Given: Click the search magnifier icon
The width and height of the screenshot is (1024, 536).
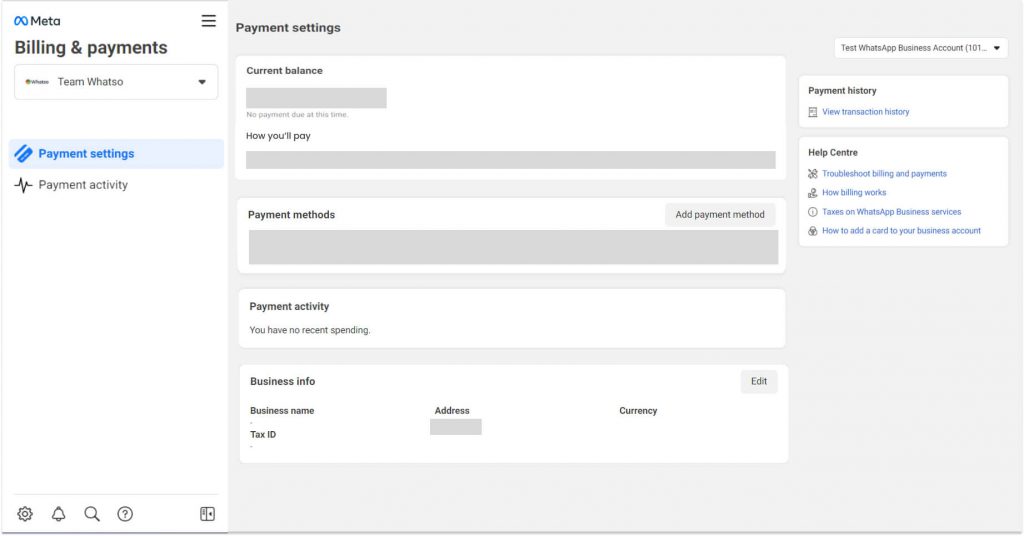Looking at the screenshot, I should pyautogui.click(x=92, y=514).
